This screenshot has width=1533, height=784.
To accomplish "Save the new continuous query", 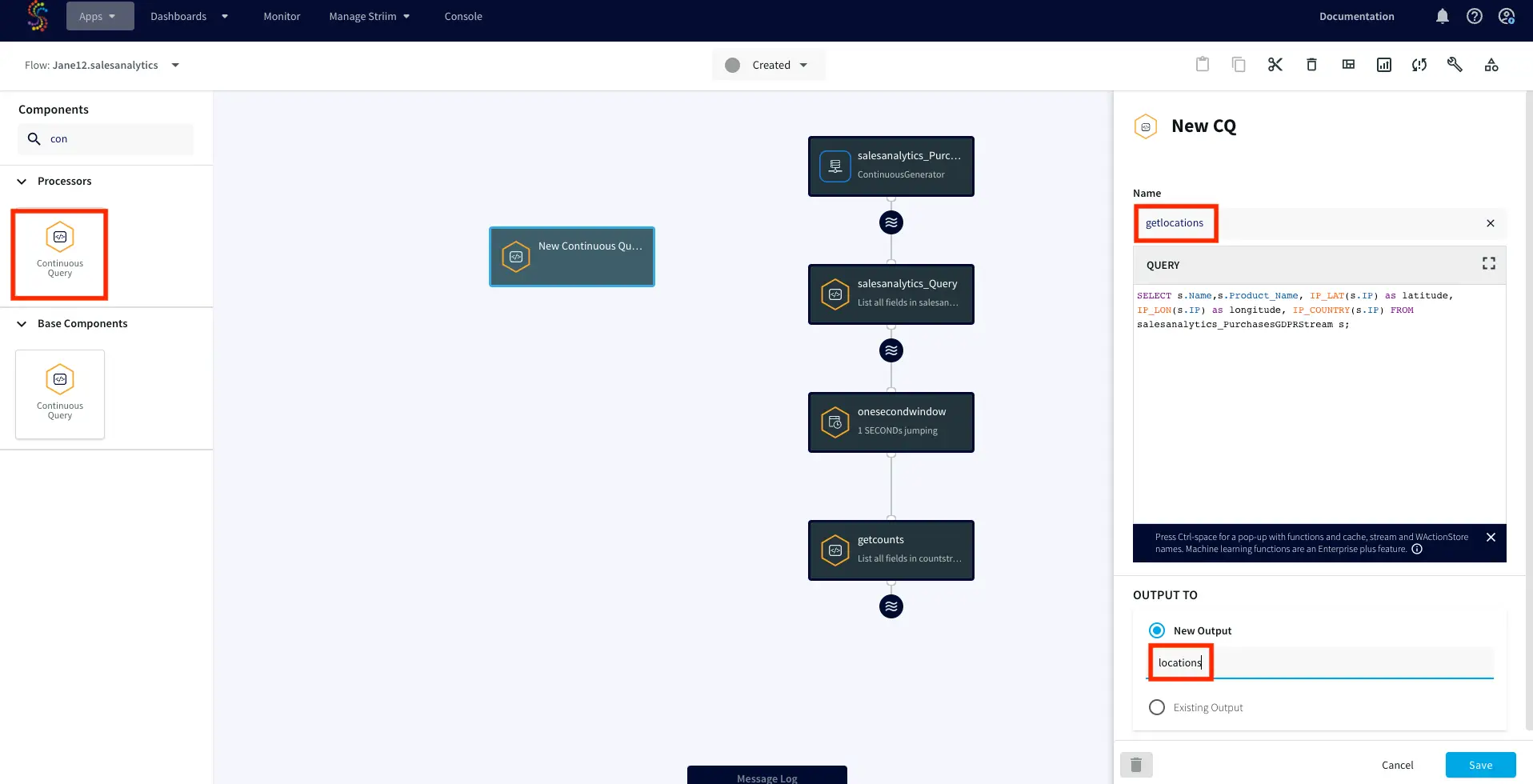I will tap(1479, 765).
